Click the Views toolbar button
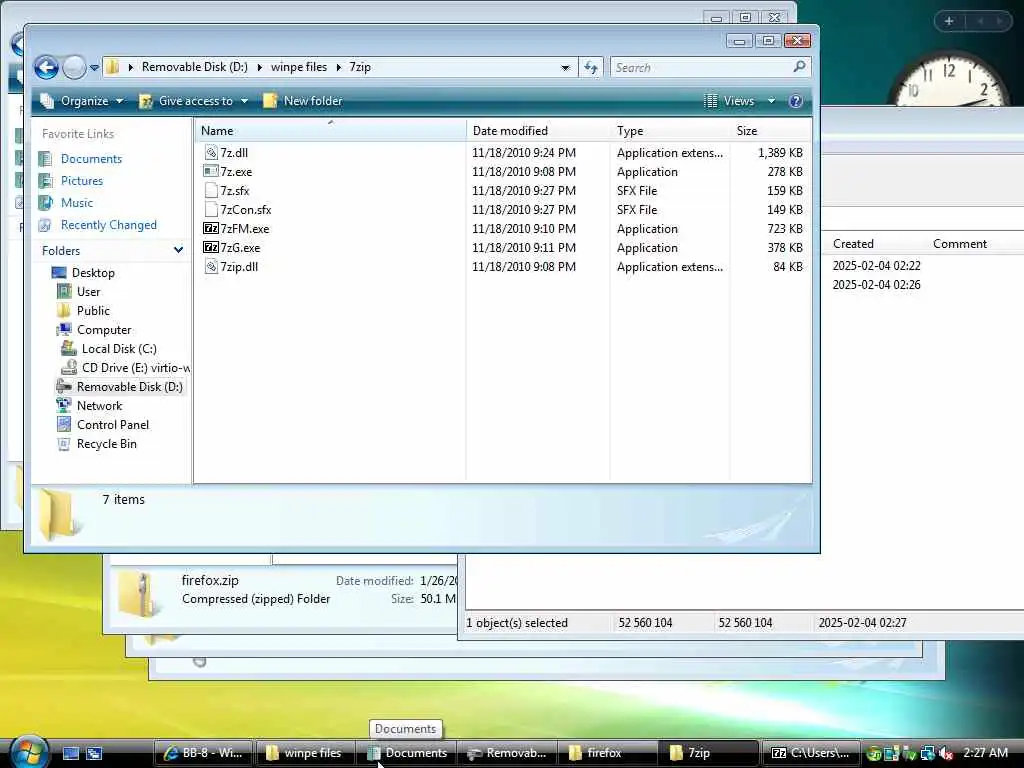The image size is (1024, 768). click(729, 101)
